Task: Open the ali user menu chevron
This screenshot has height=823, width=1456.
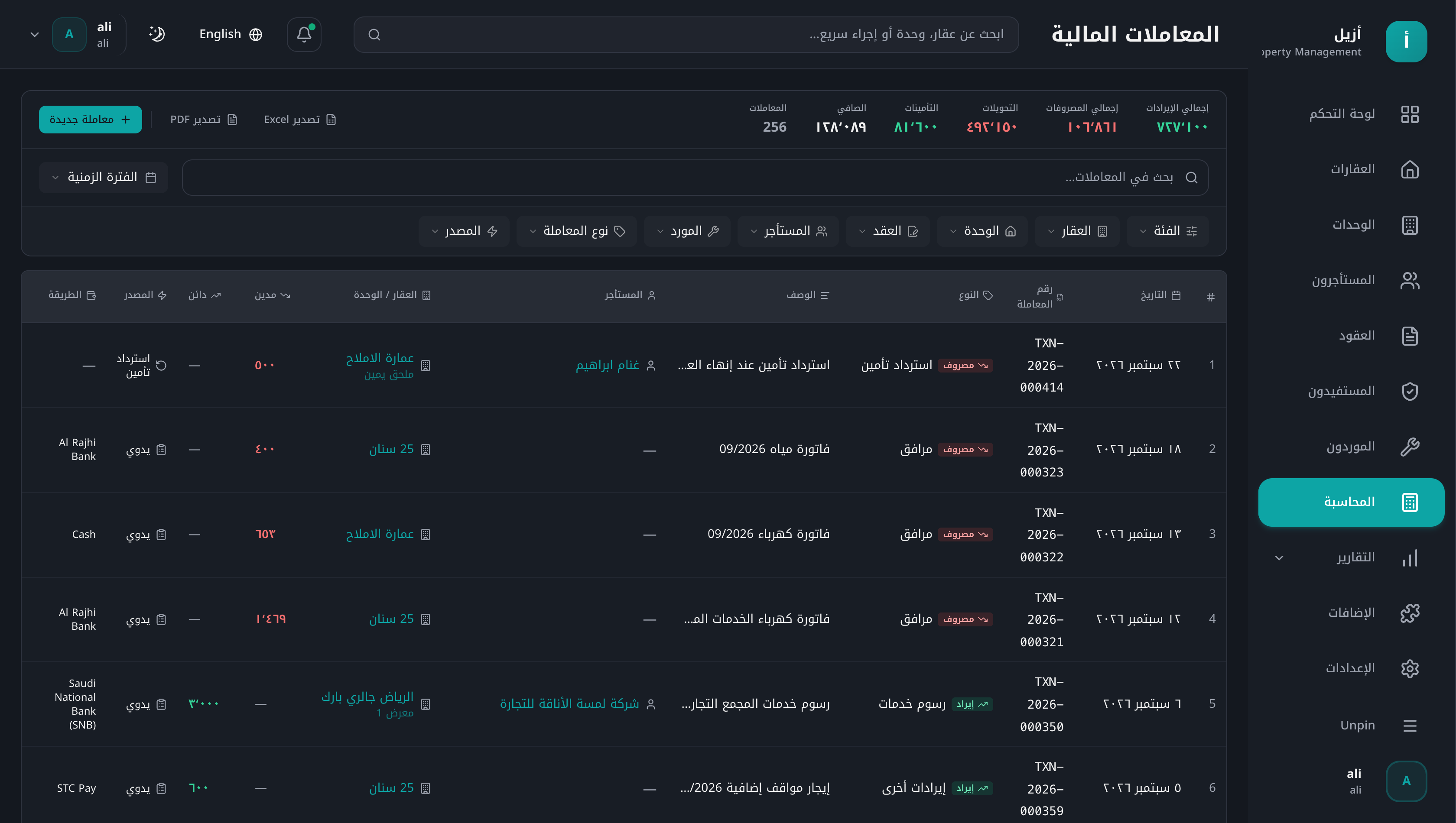Action: coord(35,35)
